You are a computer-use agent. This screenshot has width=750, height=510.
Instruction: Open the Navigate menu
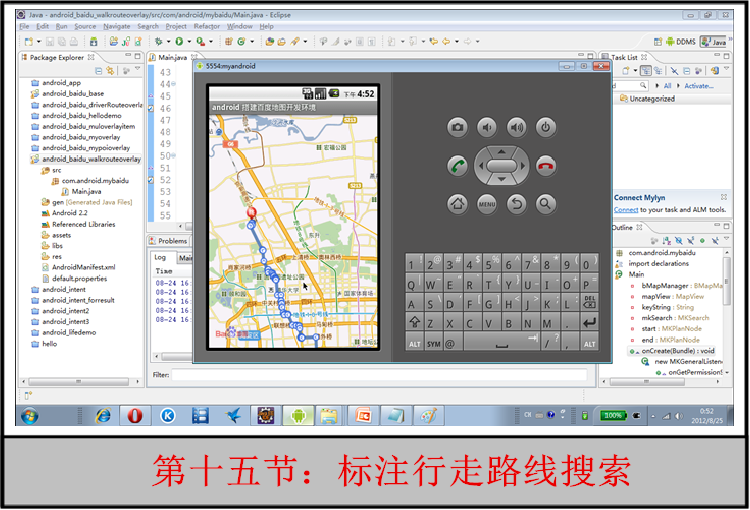[117, 26]
